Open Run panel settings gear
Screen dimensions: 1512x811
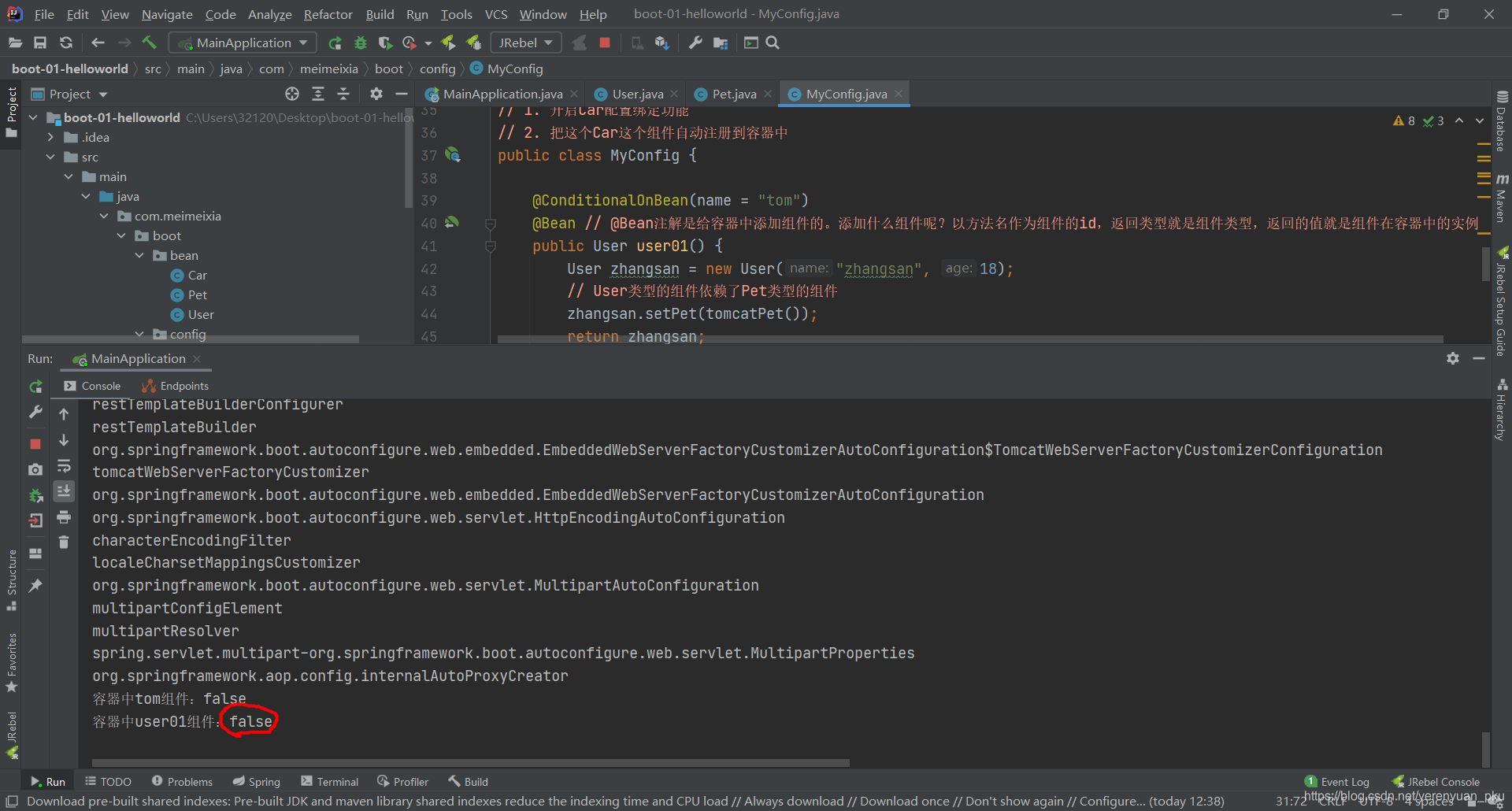(1453, 358)
